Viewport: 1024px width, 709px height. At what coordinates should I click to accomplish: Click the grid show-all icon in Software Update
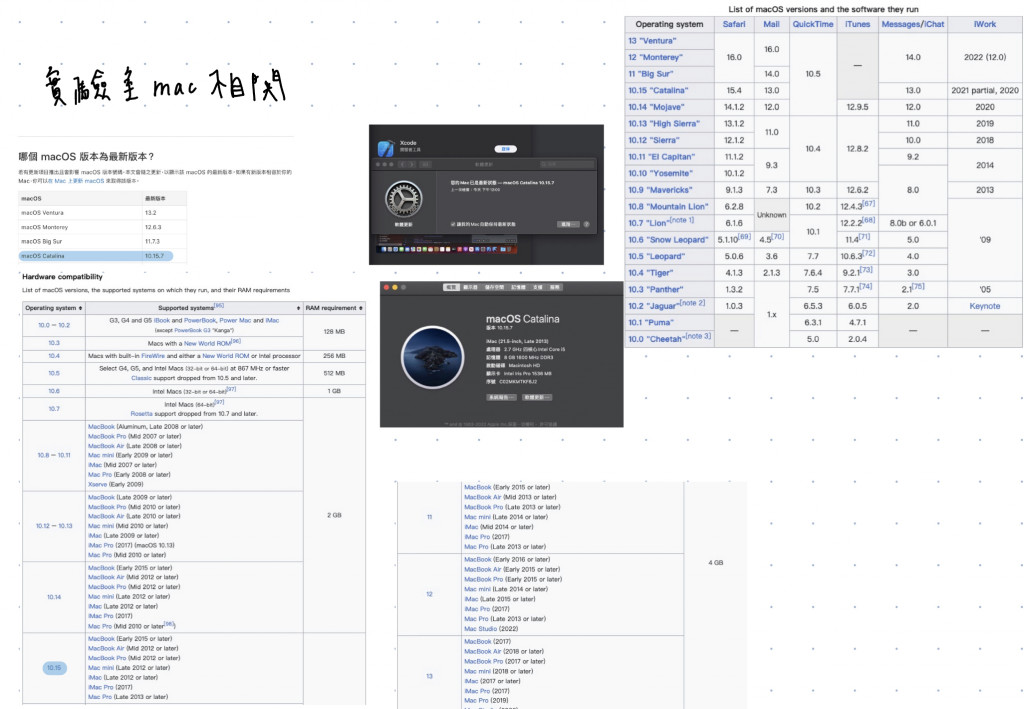click(x=425, y=165)
